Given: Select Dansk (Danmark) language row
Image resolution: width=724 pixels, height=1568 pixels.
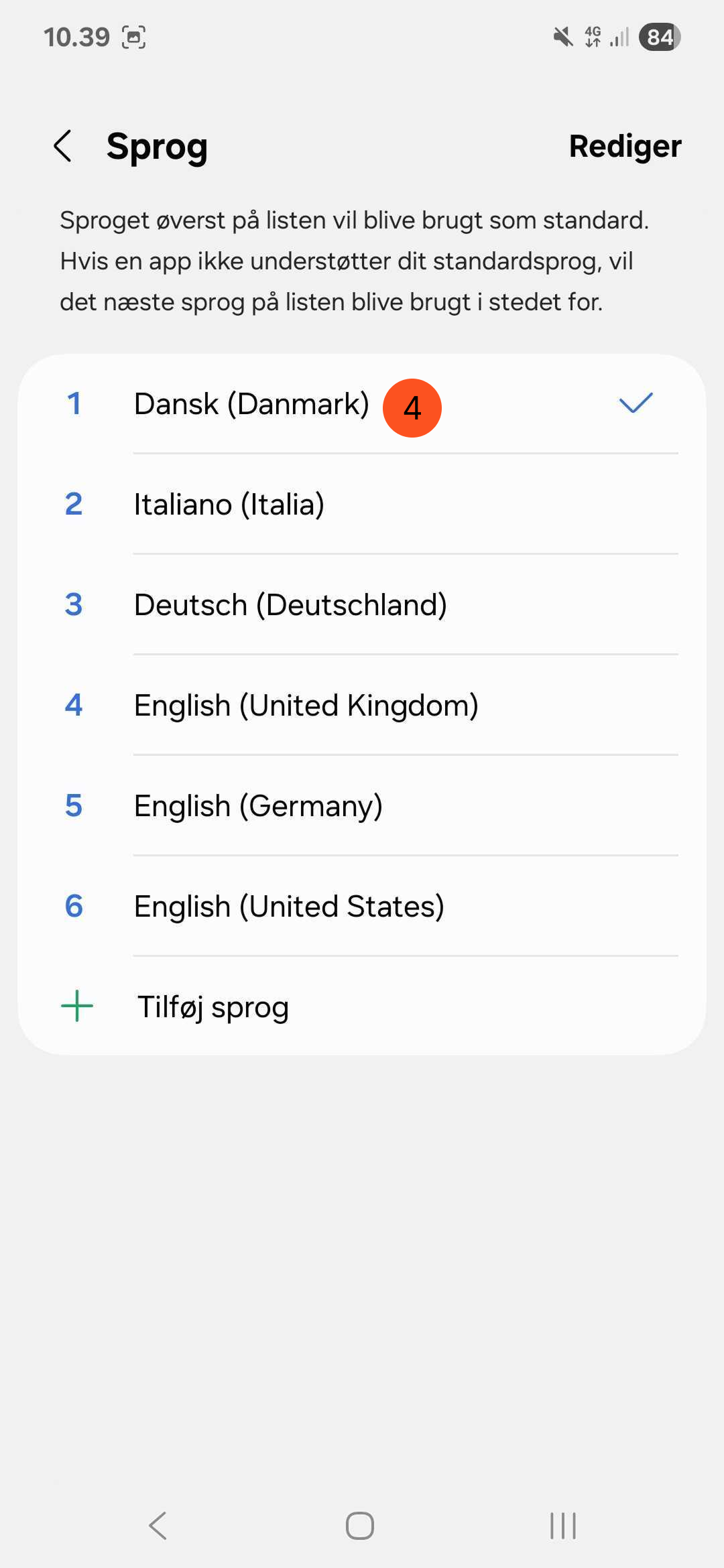Looking at the screenshot, I should [x=251, y=404].
